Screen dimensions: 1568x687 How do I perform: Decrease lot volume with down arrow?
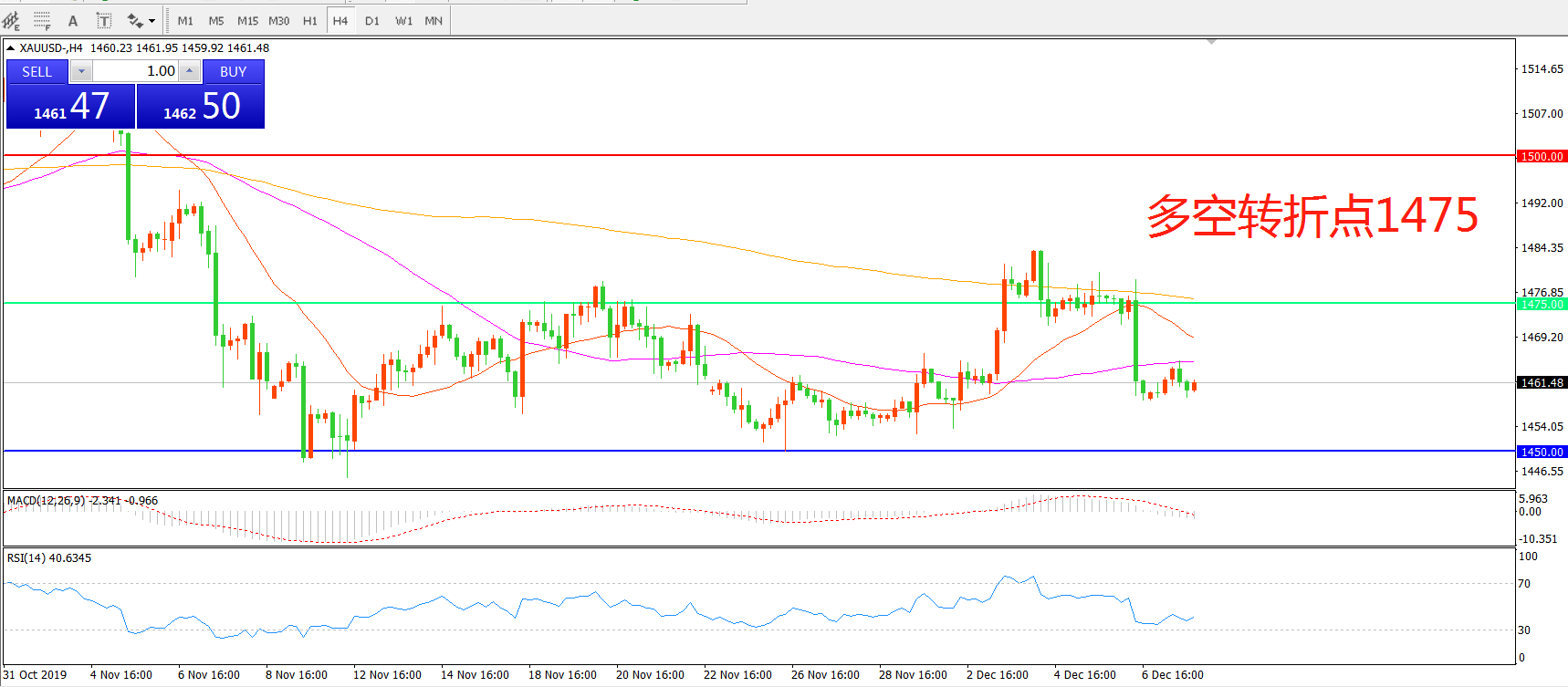[81, 71]
